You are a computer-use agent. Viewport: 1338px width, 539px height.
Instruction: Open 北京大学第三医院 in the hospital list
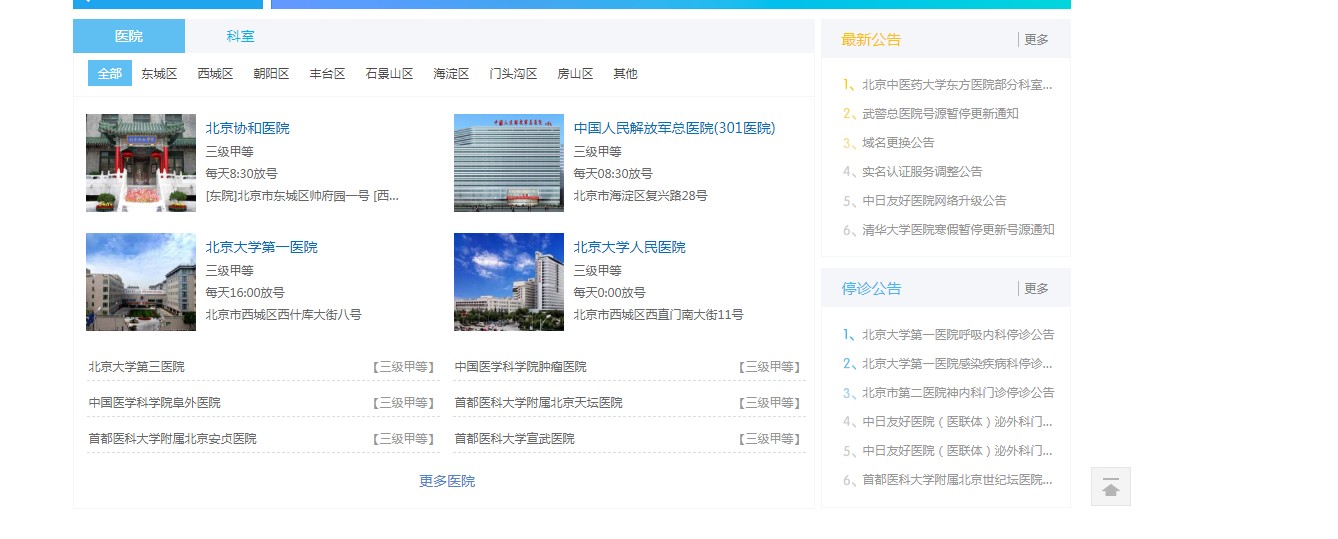point(136,367)
